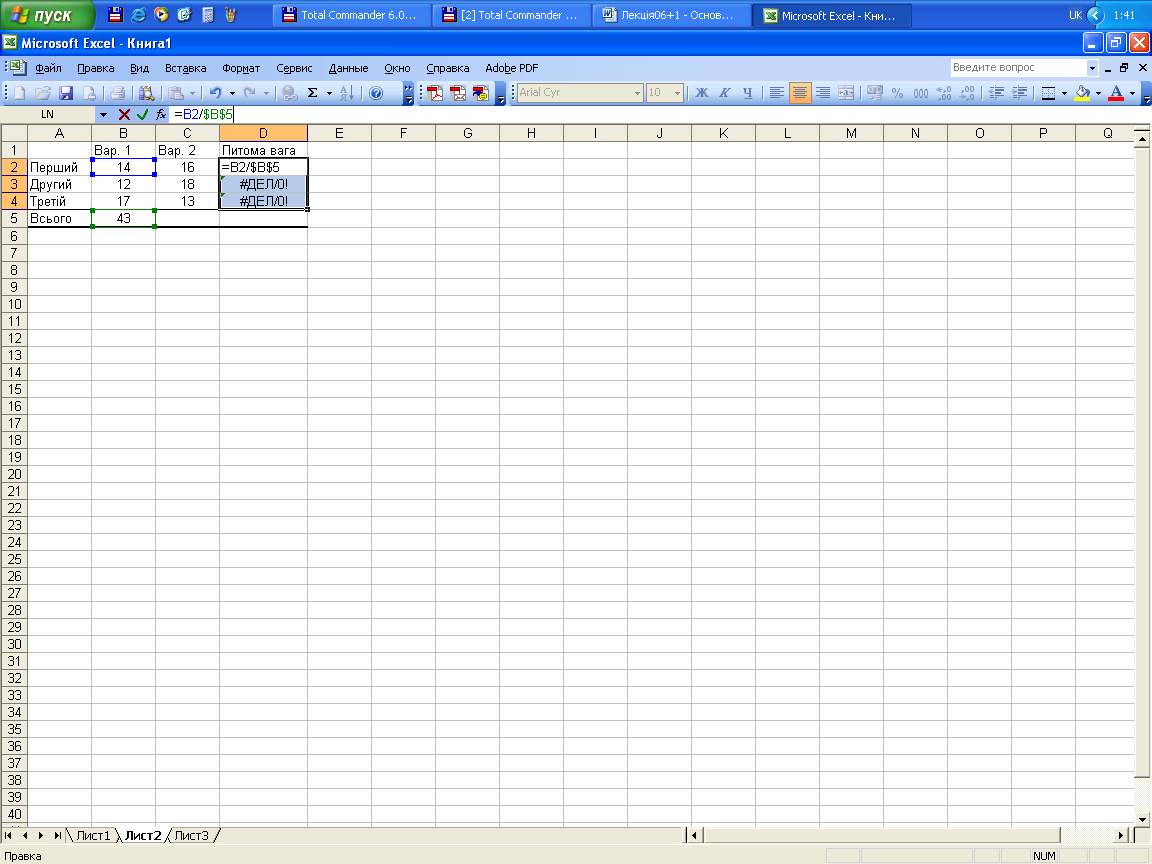Toggle underline Ч formatting
1152x864 pixels.
pos(748,93)
